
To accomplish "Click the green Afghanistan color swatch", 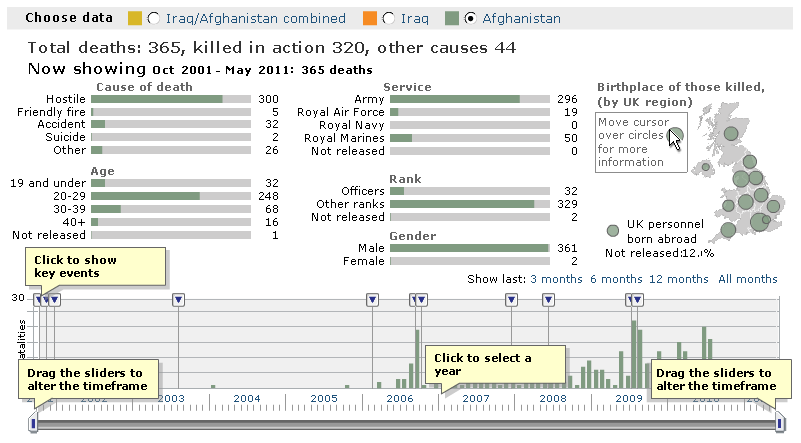I will point(452,18).
